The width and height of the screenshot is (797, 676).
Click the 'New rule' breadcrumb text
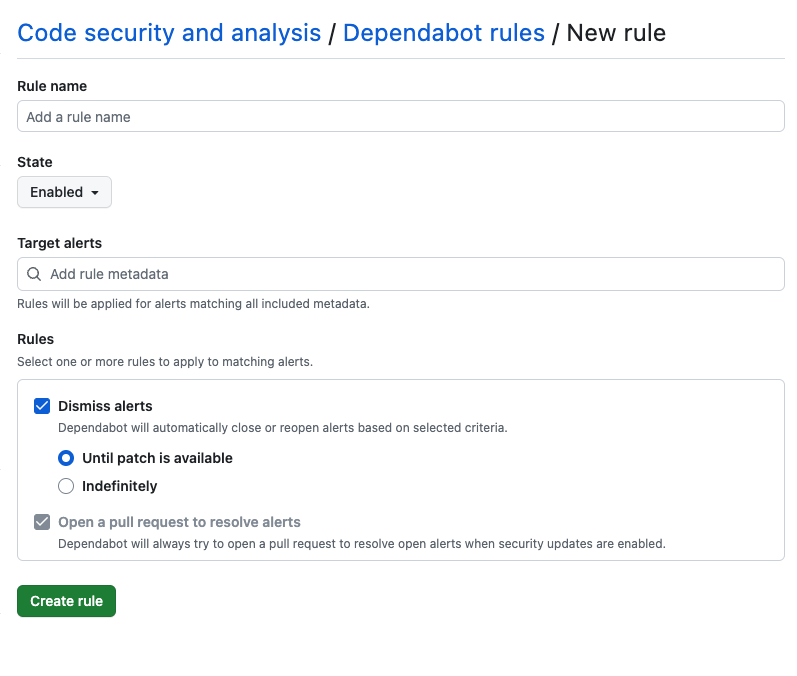(616, 33)
